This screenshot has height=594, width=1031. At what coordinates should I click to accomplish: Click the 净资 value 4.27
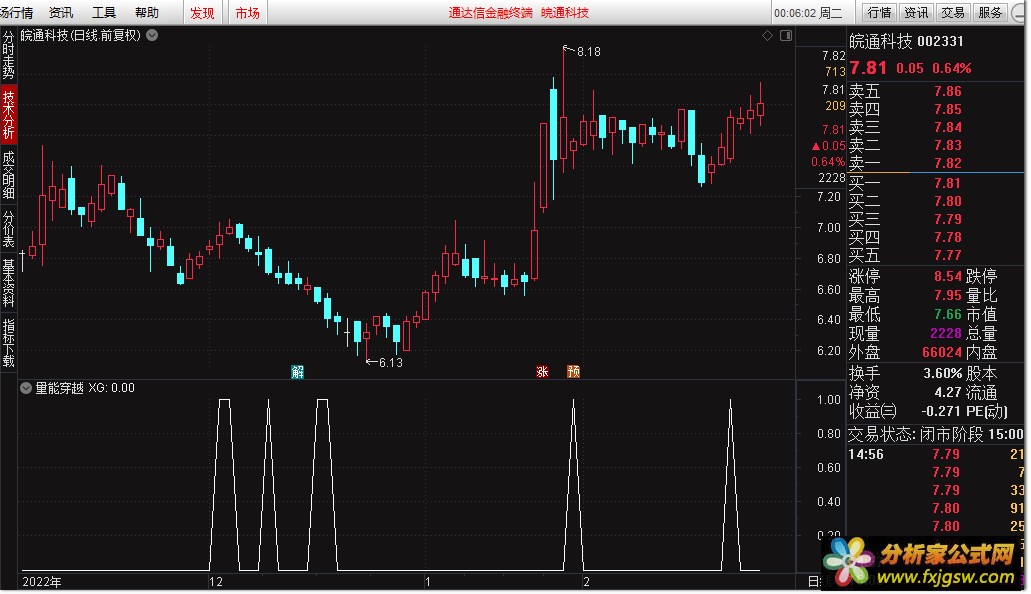[947, 393]
